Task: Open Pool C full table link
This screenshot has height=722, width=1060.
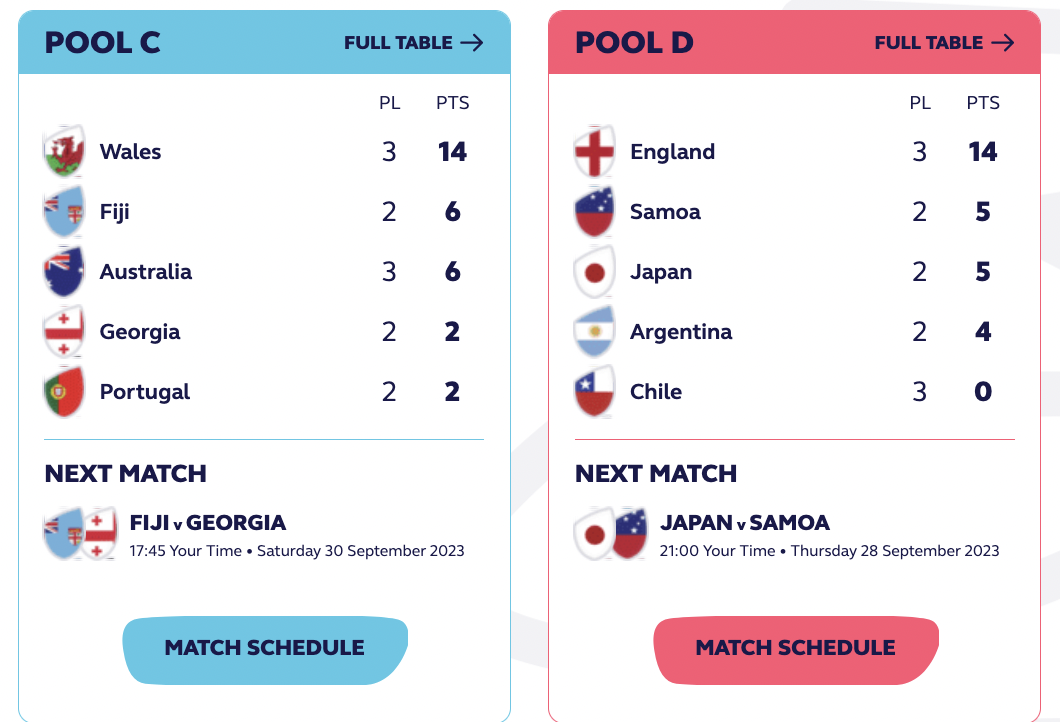Action: point(414,43)
